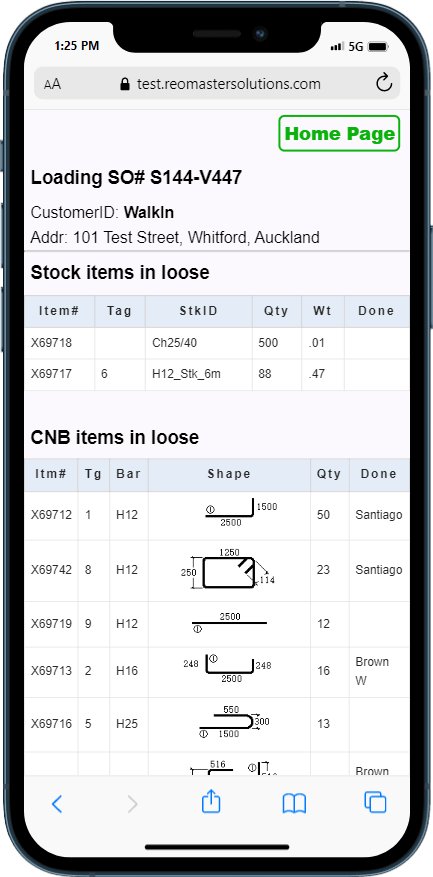433x877 pixels.
Task: Click the green Home Page button
Action: 340,134
